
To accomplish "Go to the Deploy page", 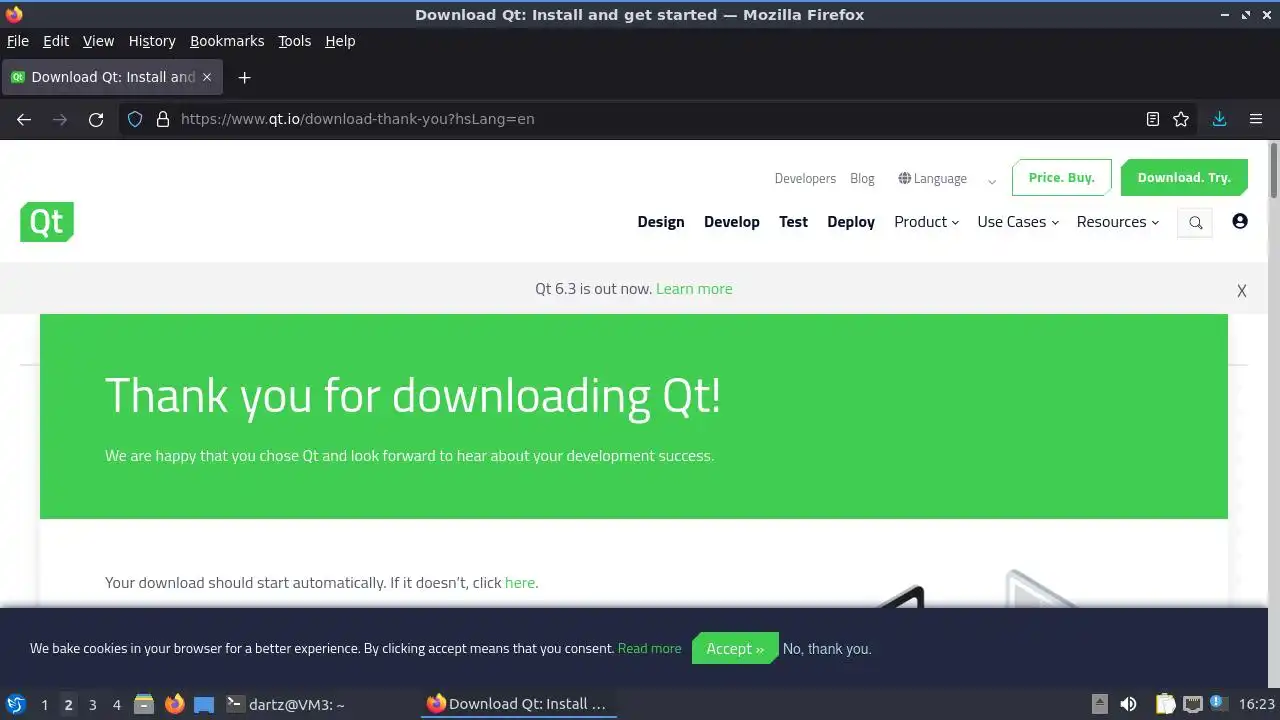I will coord(851,222).
